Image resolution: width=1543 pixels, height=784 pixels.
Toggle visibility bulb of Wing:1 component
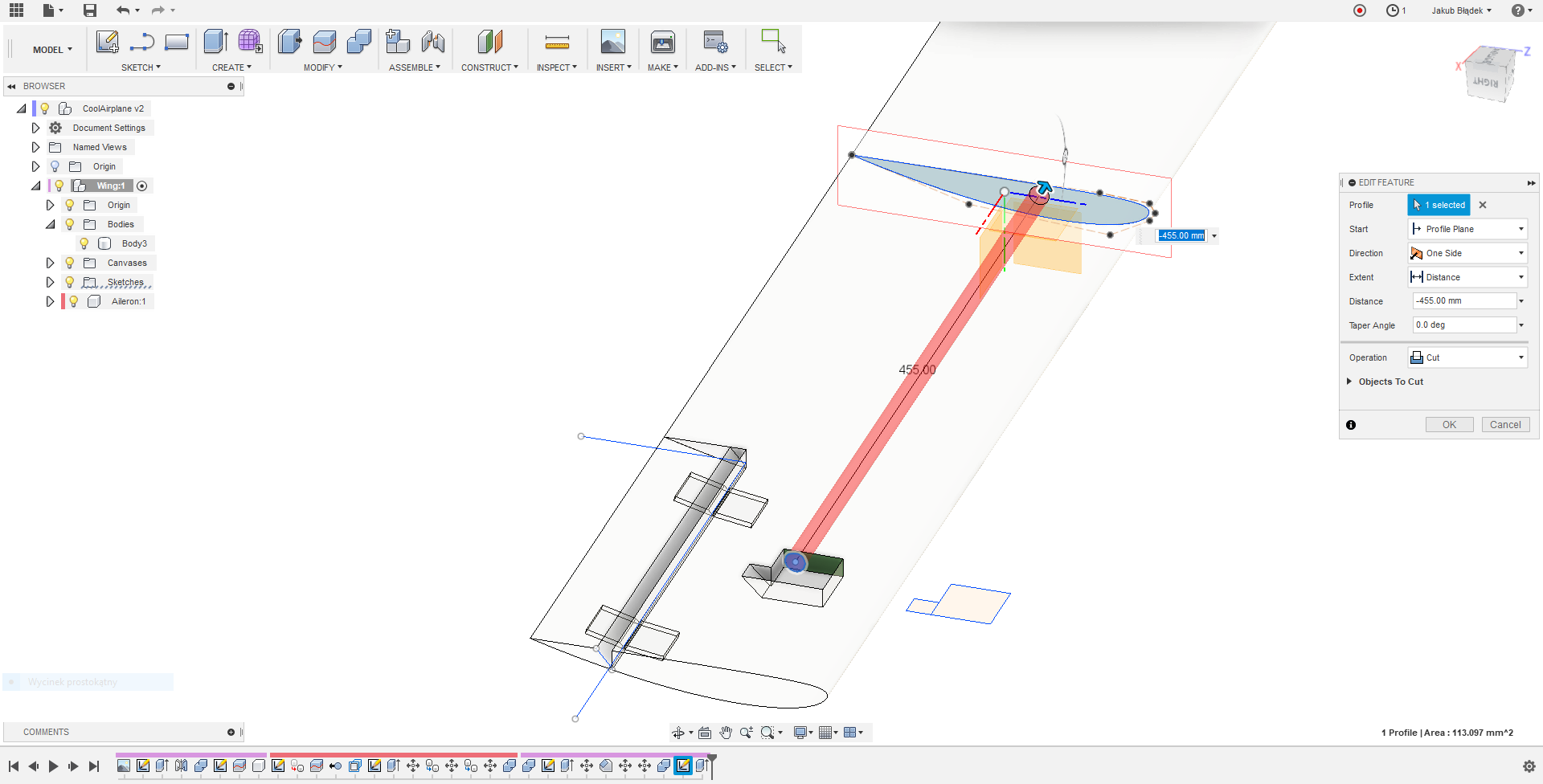pos(59,186)
